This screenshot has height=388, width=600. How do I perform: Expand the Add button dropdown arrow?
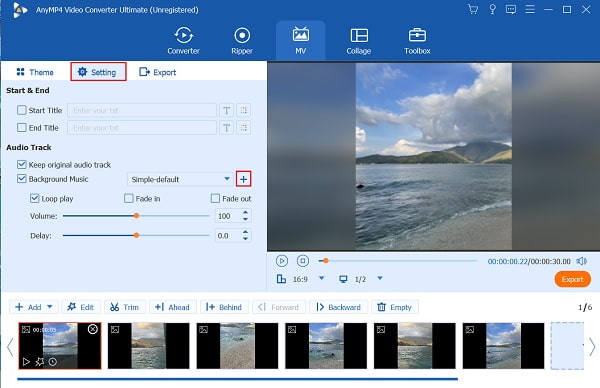coord(50,307)
